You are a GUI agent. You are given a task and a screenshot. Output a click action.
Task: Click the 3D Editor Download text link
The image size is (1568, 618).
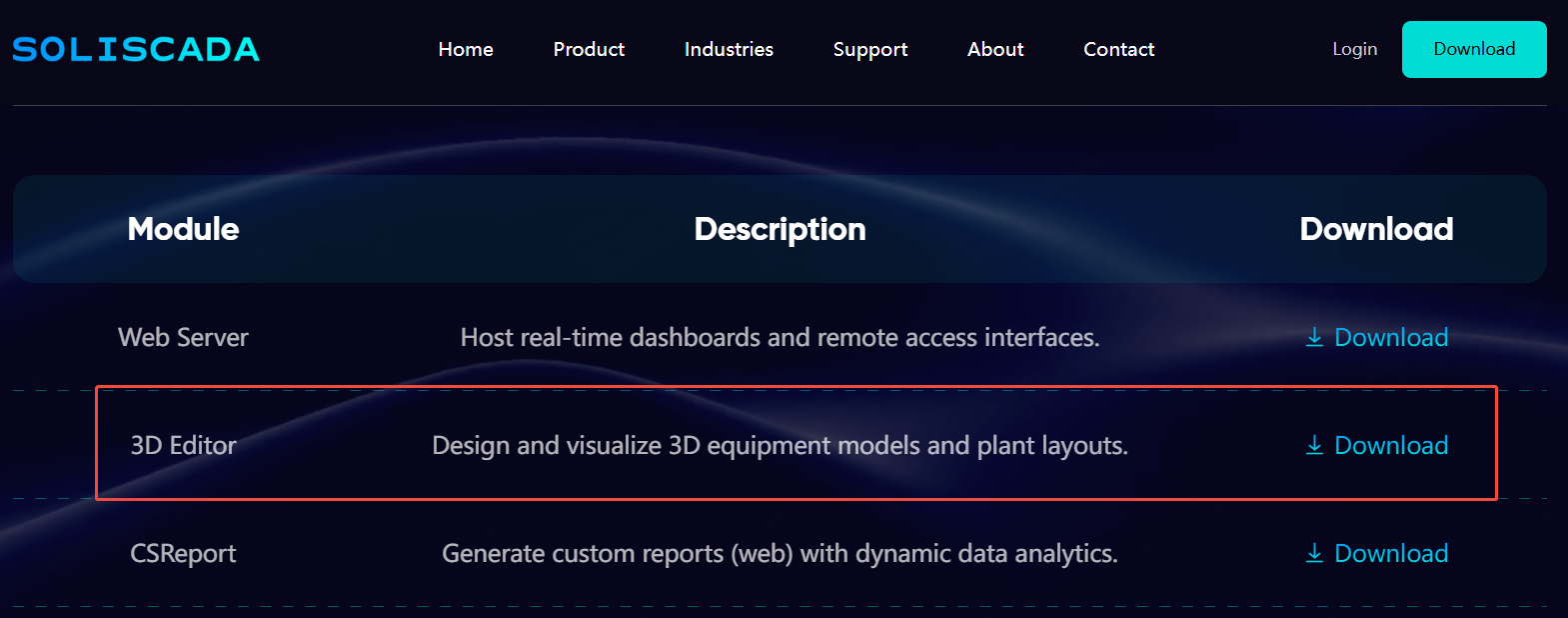point(1390,445)
